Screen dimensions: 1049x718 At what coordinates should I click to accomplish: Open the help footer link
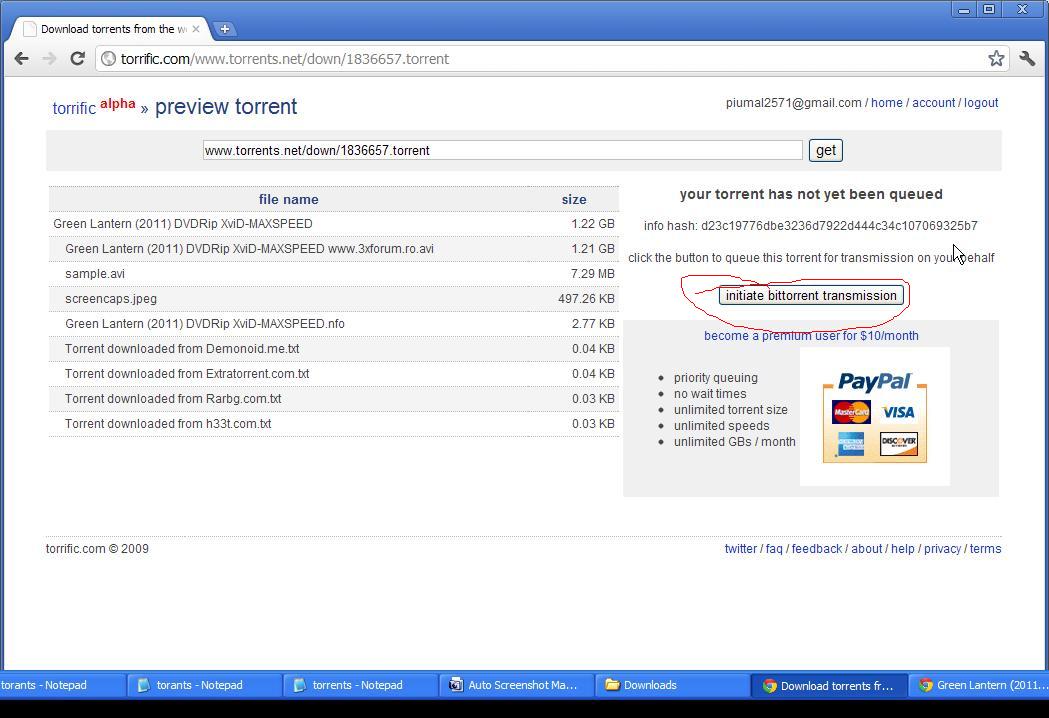click(902, 549)
